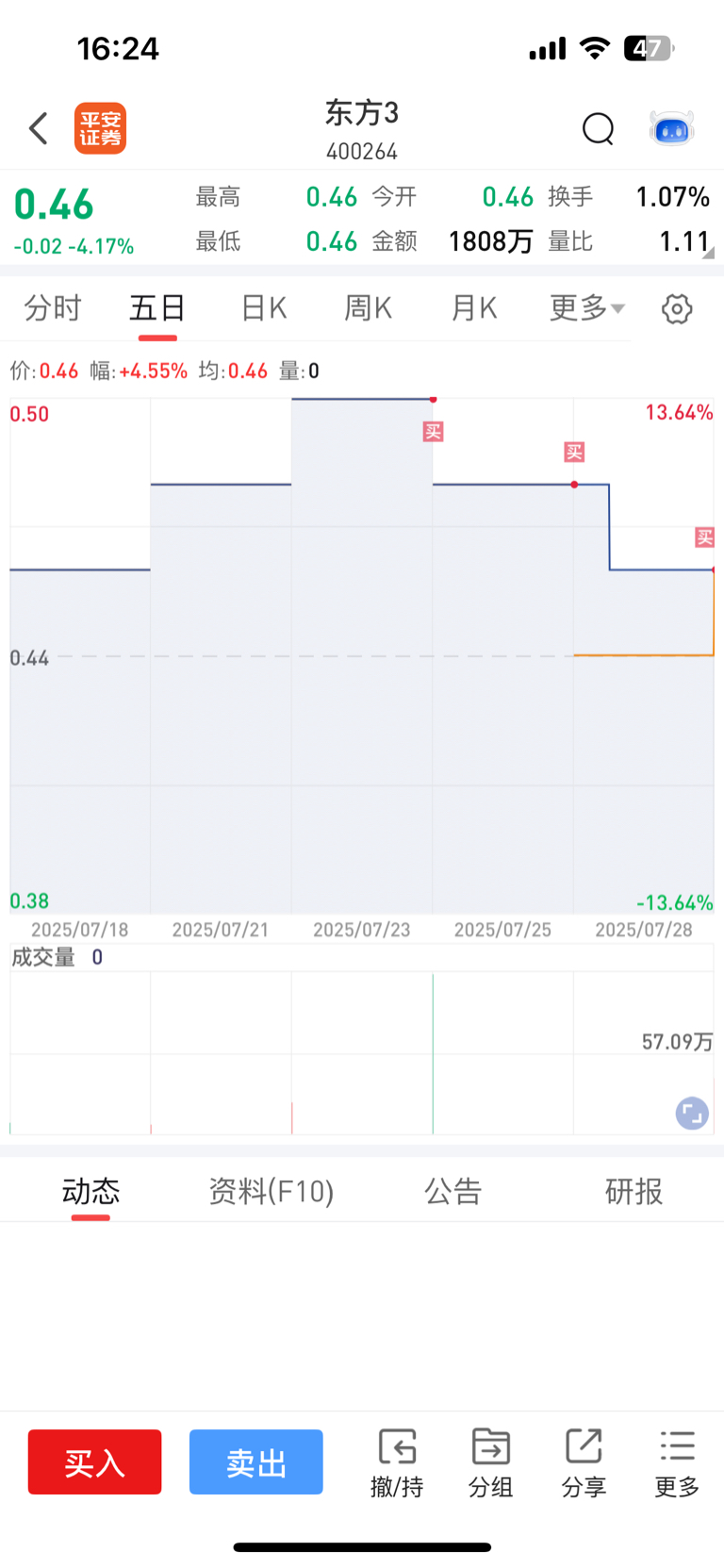The image size is (724, 1568).
Task: Switch to 分时 chart tab
Action: coord(53,308)
